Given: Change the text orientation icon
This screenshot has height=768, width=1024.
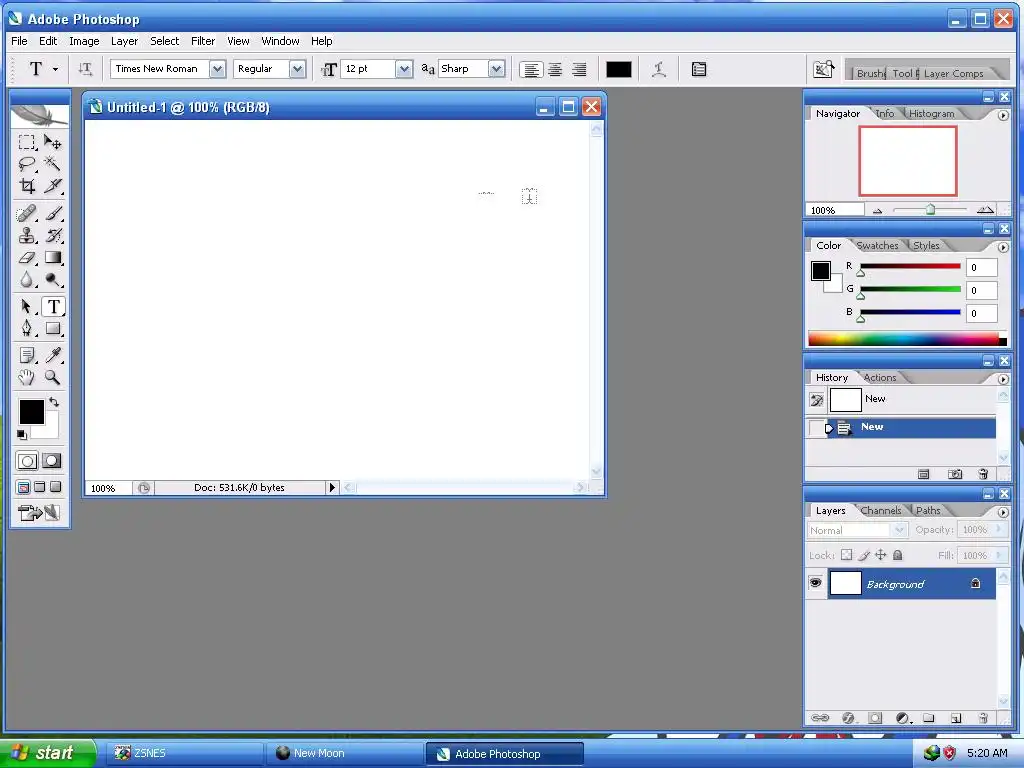Looking at the screenshot, I should 85,69.
